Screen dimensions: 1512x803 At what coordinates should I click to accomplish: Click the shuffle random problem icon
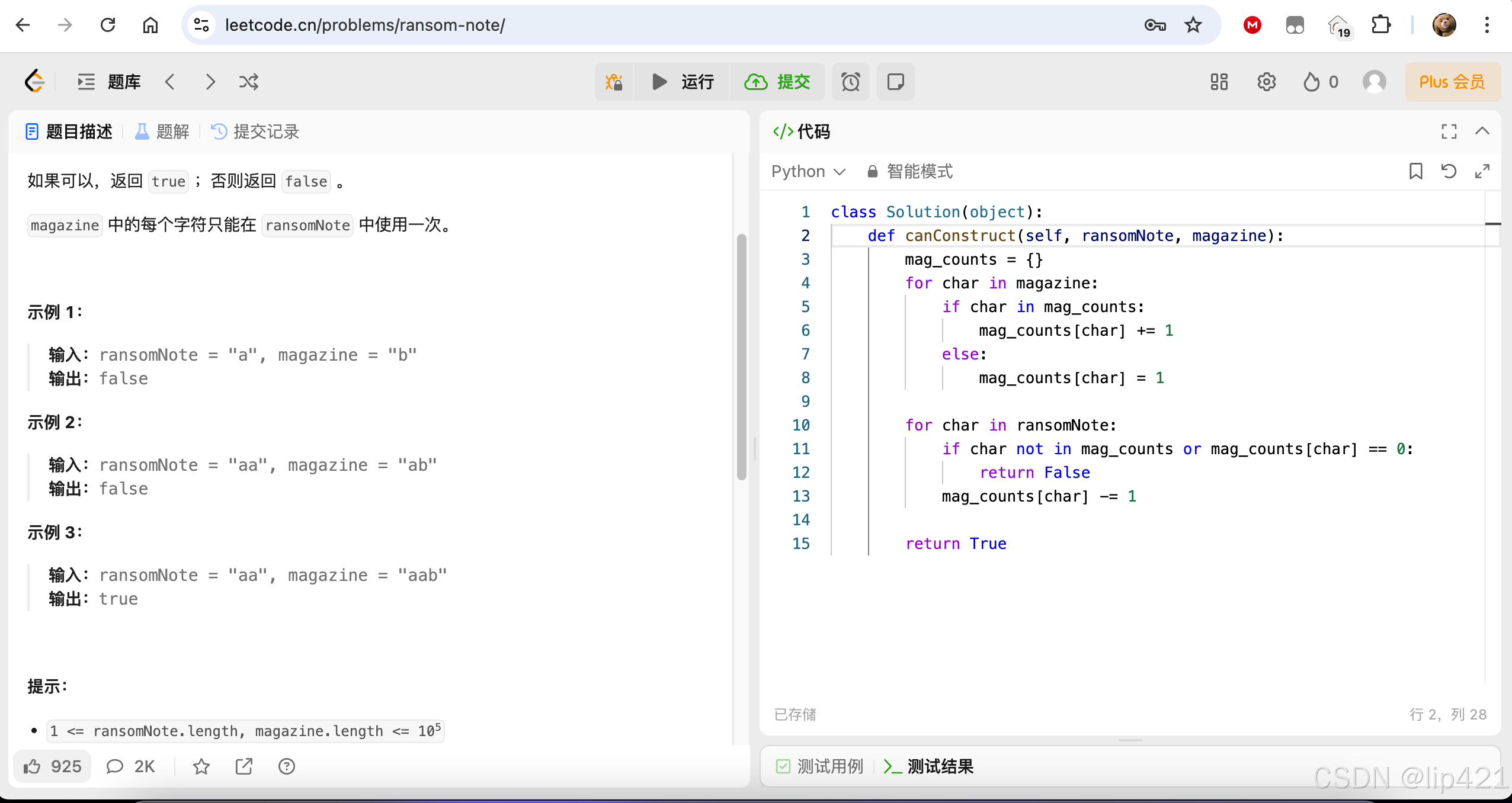click(x=249, y=82)
